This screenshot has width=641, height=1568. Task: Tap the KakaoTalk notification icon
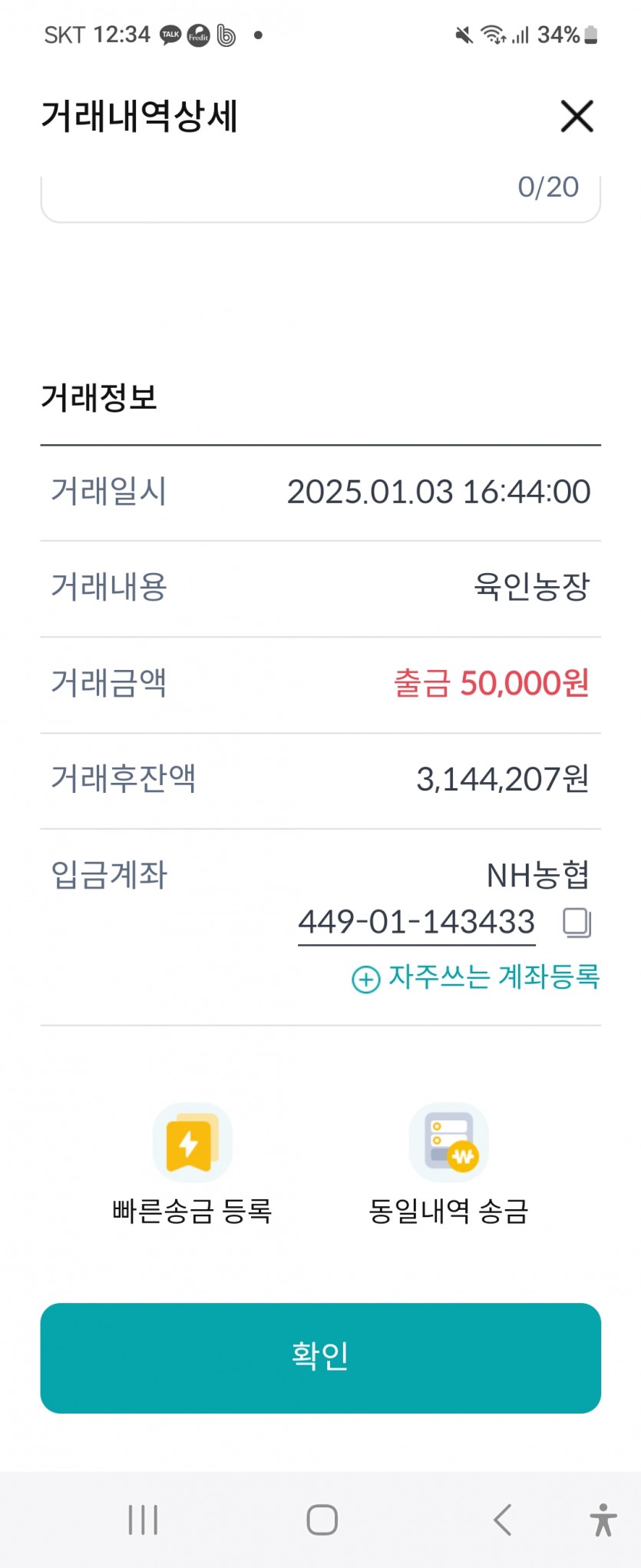pyautogui.click(x=170, y=35)
